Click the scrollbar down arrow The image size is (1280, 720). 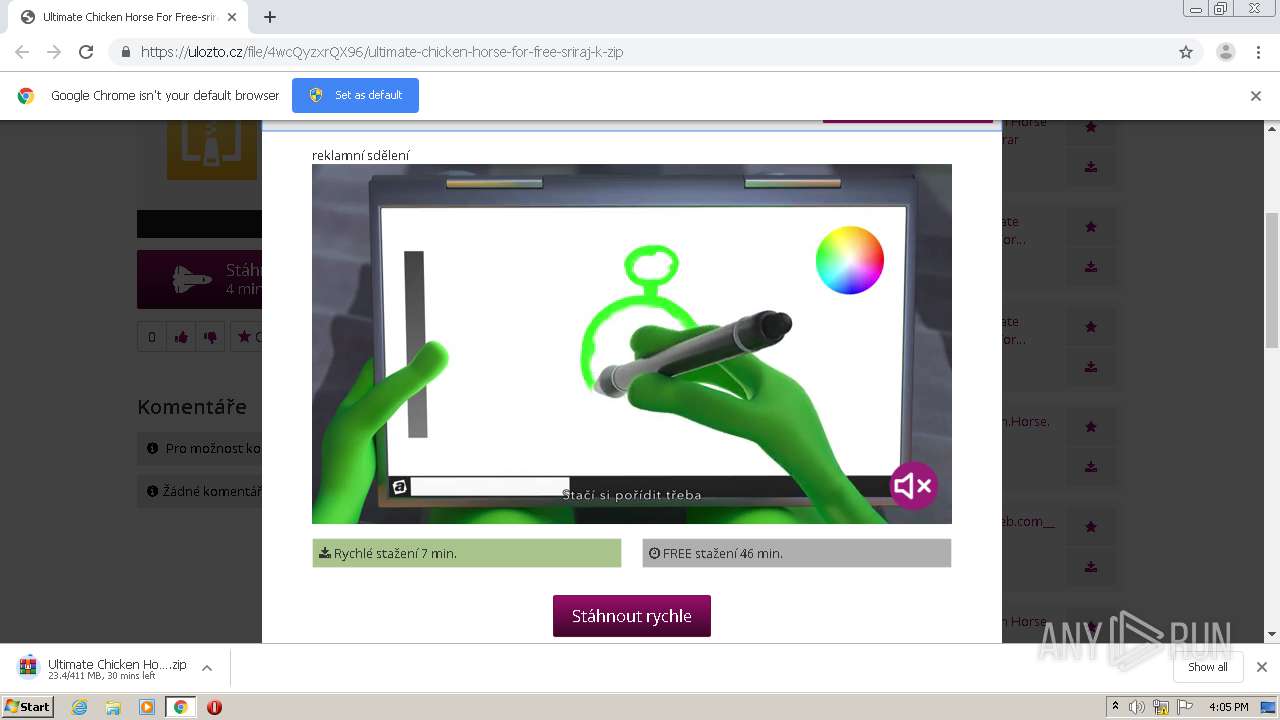(x=1272, y=635)
